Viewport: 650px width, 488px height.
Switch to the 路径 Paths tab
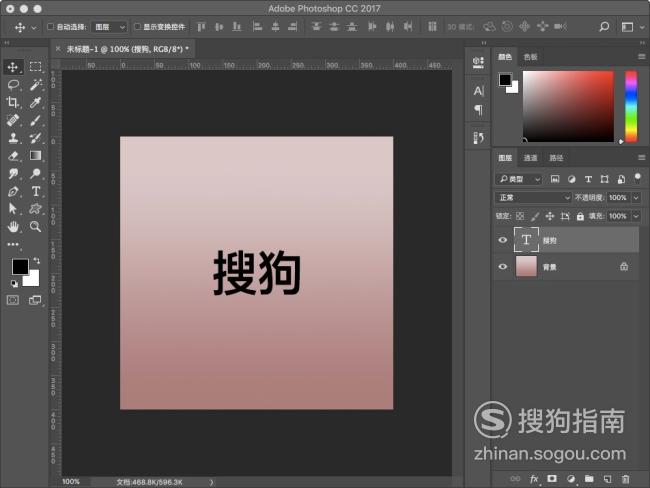coord(556,158)
